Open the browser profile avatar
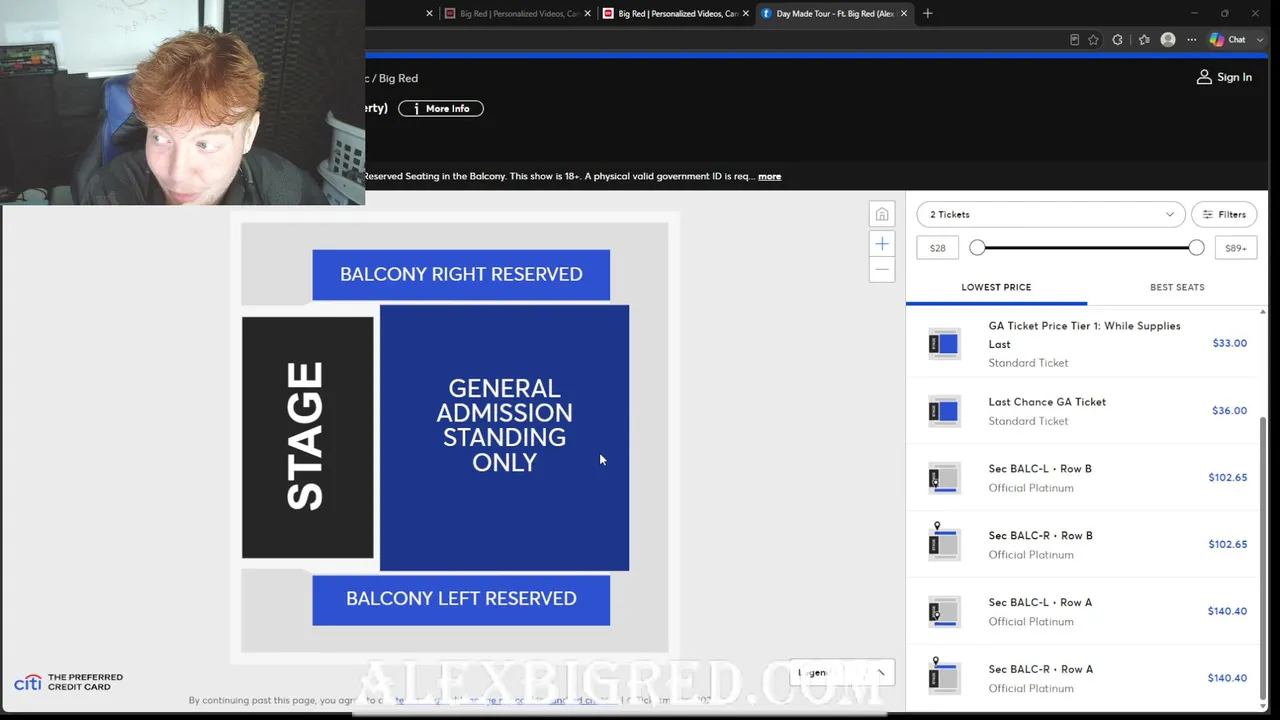 (1168, 40)
